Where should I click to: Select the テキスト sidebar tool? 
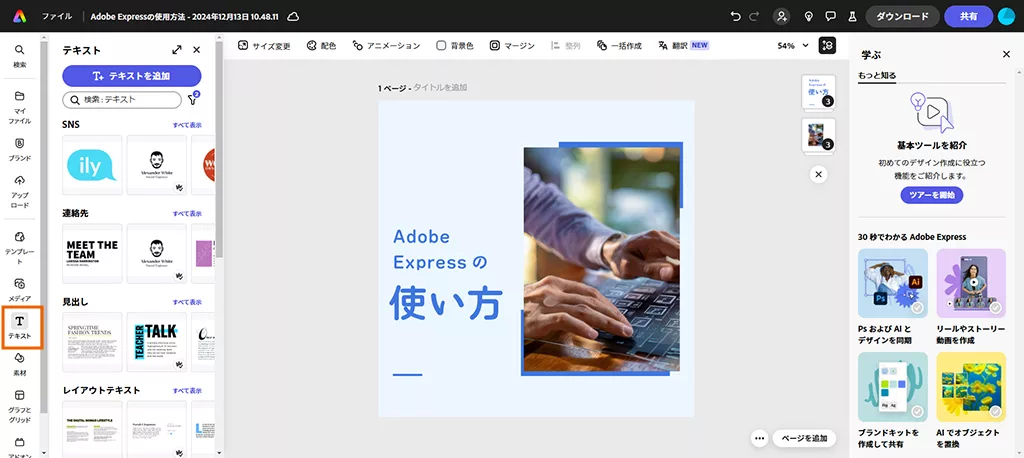point(20,327)
